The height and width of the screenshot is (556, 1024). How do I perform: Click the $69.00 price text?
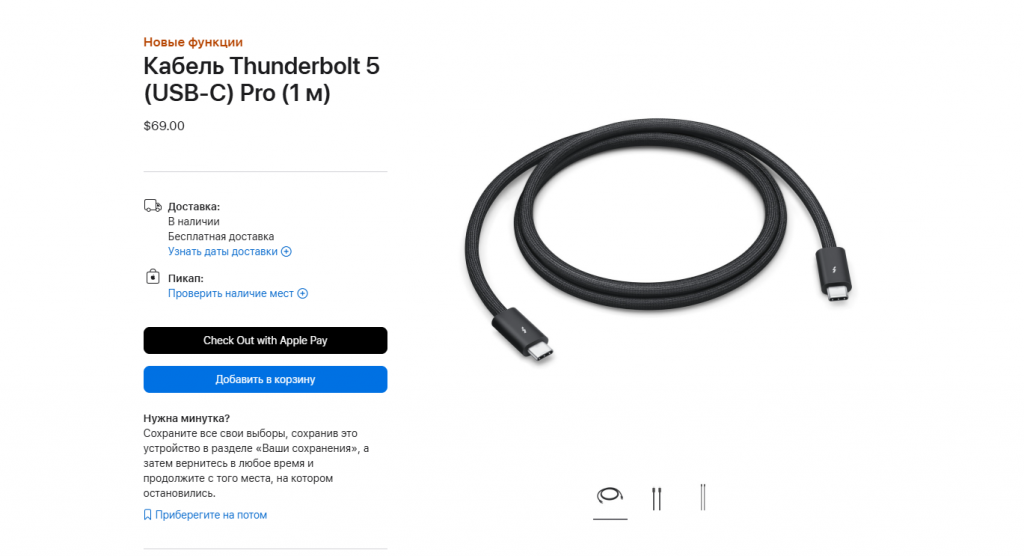[164, 125]
